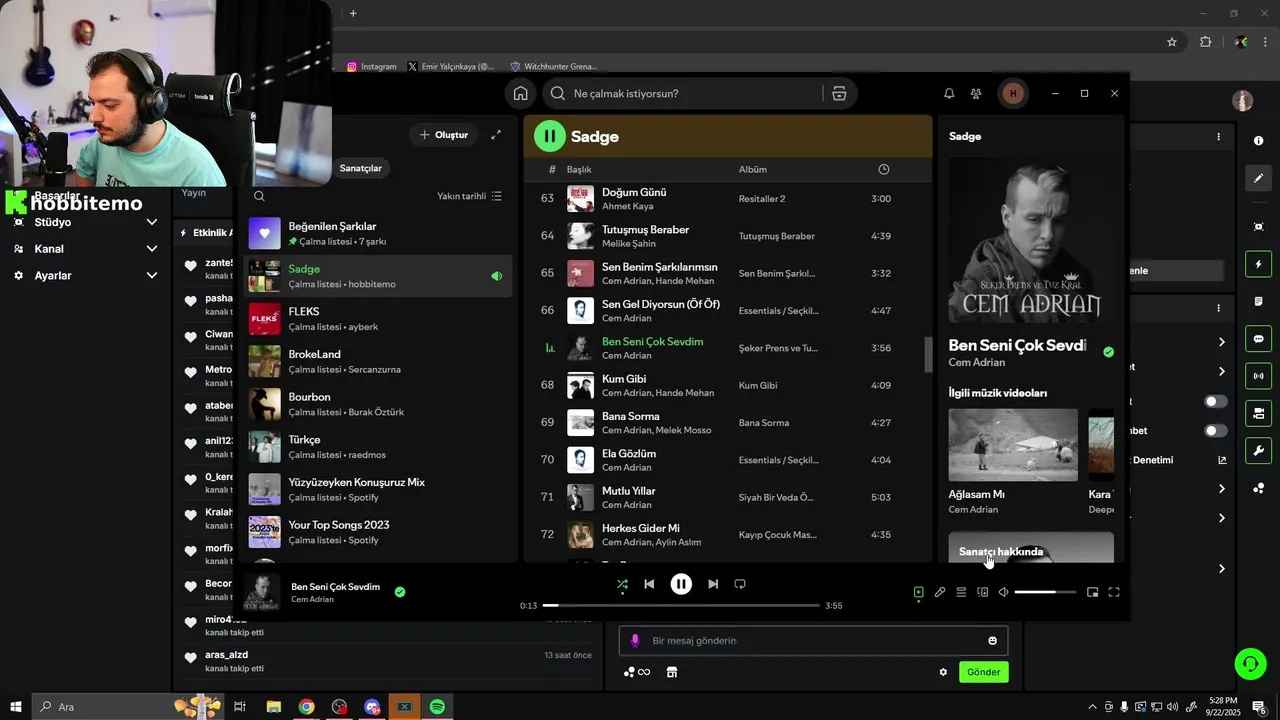The height and width of the screenshot is (720, 1280).
Task: Open the Bourbon playlist
Action: coord(378,404)
